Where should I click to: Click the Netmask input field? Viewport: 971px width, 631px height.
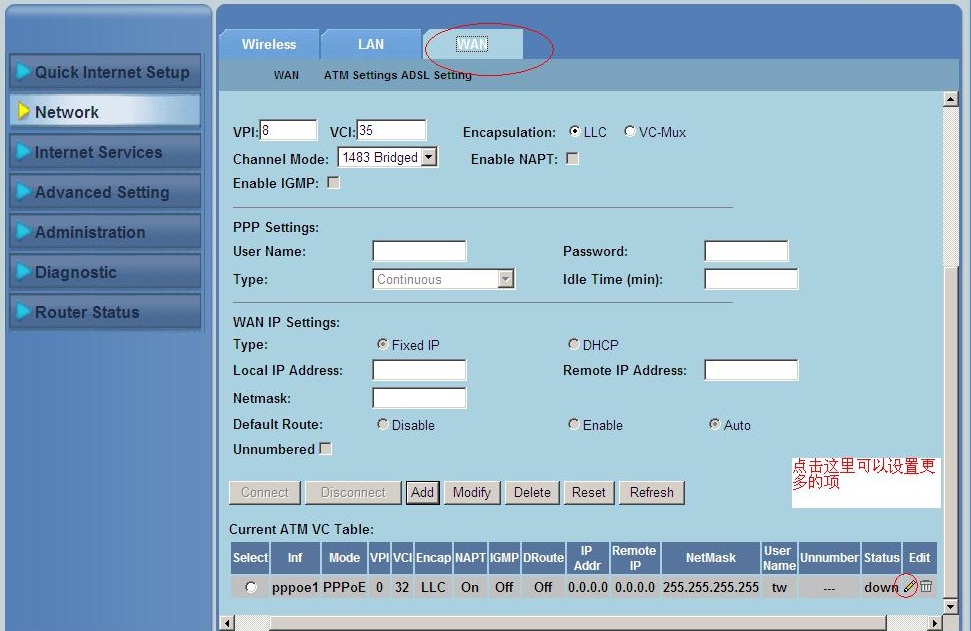[x=419, y=398]
